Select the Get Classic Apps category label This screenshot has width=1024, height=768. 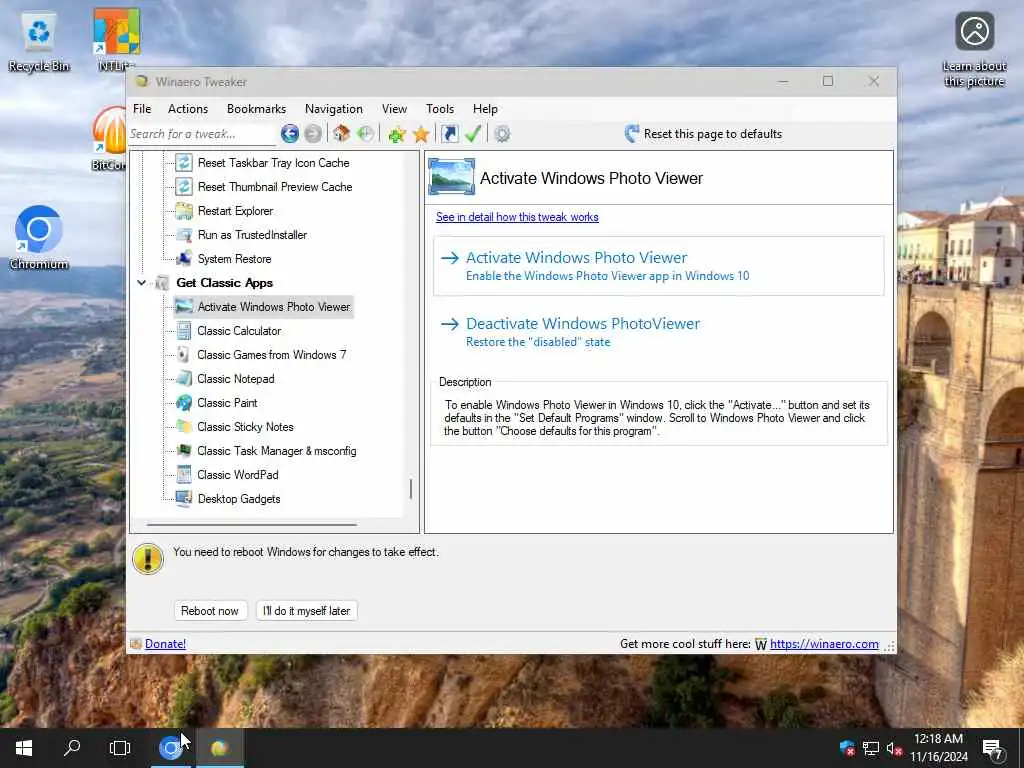coord(225,283)
